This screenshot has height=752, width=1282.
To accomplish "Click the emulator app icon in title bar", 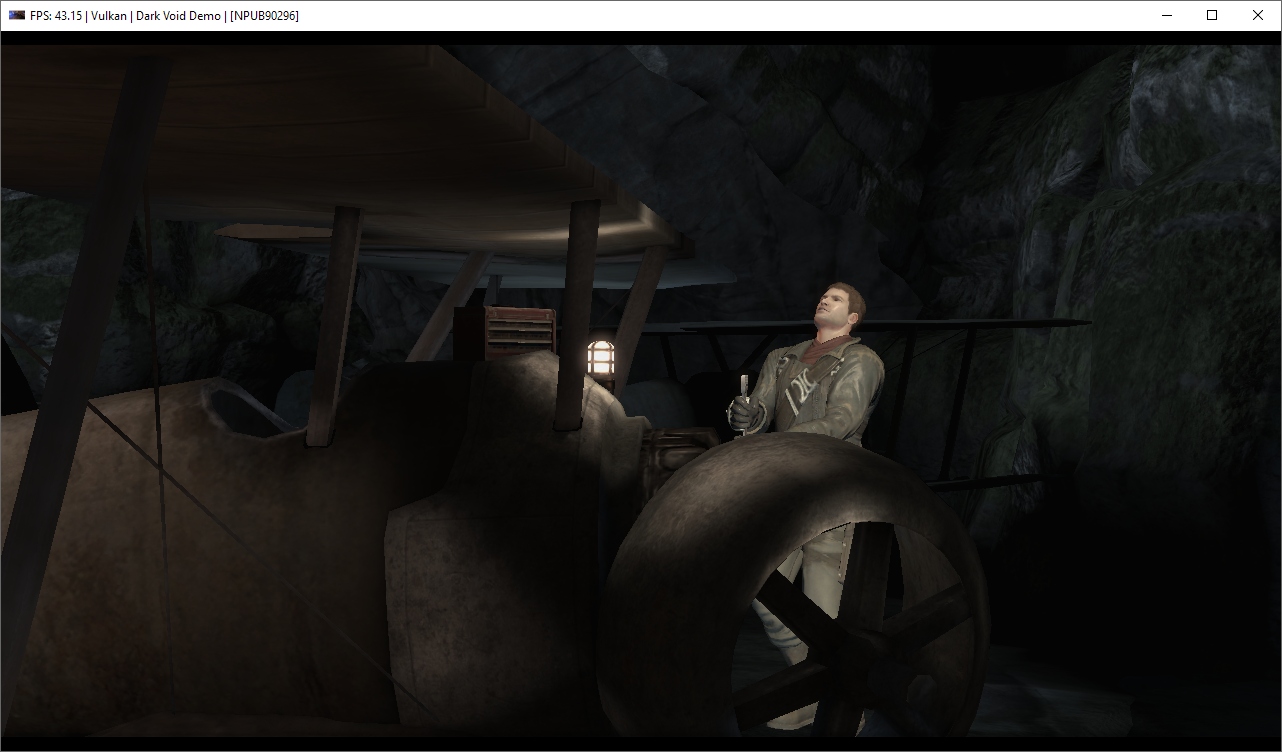I will pos(16,15).
